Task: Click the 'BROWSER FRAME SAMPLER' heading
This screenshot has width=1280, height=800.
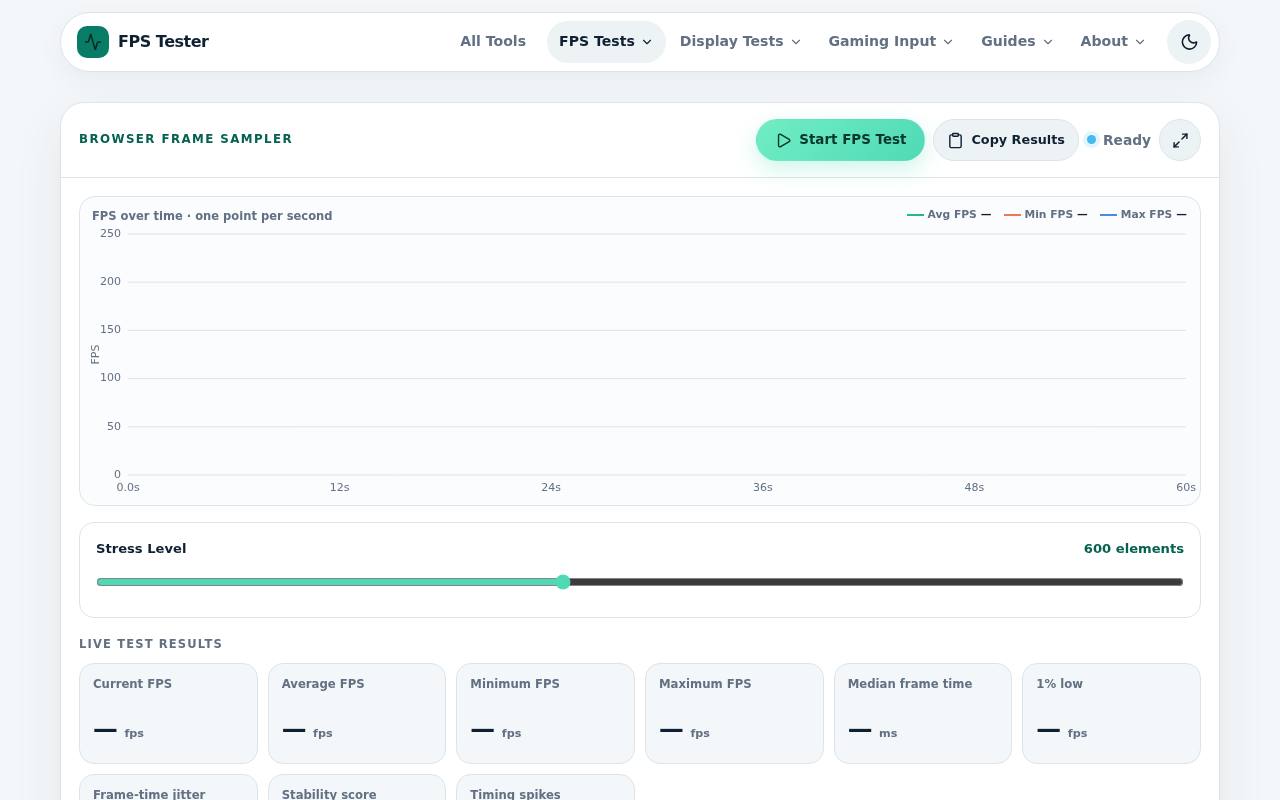Action: (186, 139)
